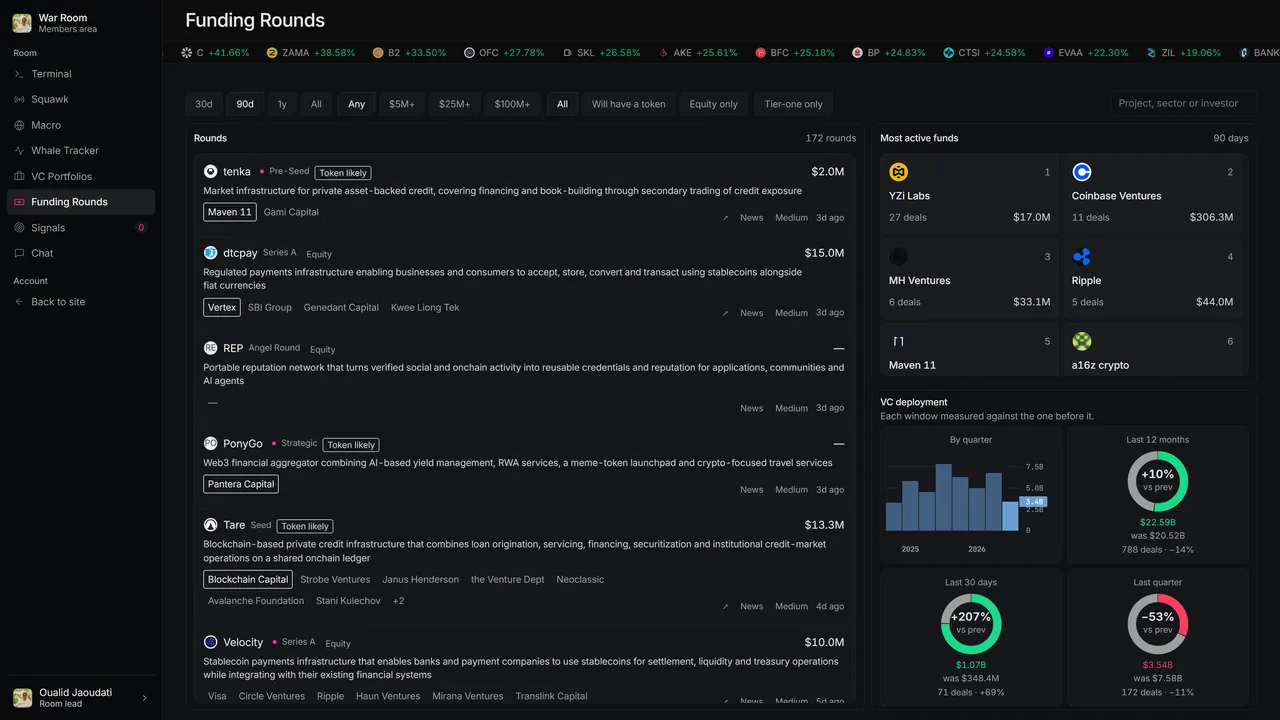Click the Pantera Capital investor tag
Viewport: 1280px width, 720px height.
(x=241, y=484)
